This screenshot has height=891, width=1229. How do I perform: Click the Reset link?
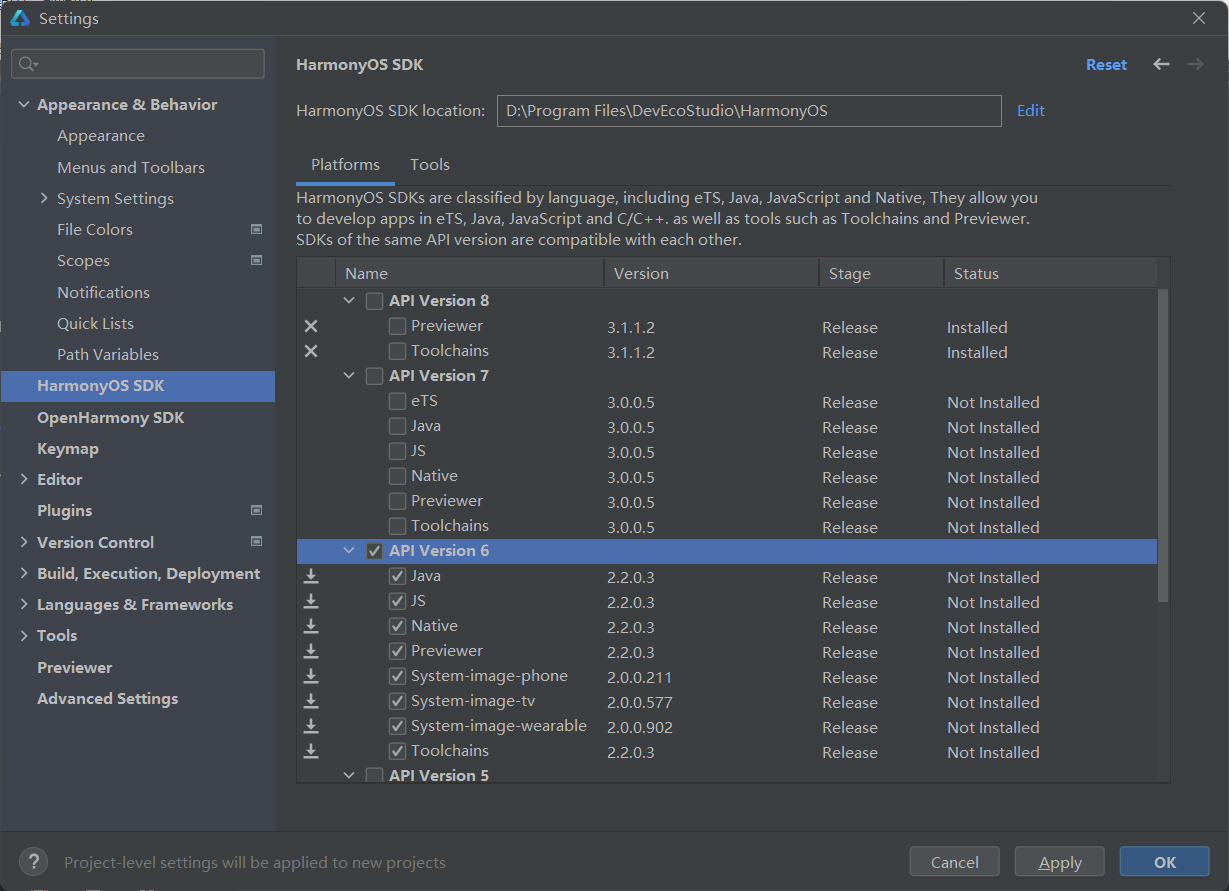[1106, 64]
